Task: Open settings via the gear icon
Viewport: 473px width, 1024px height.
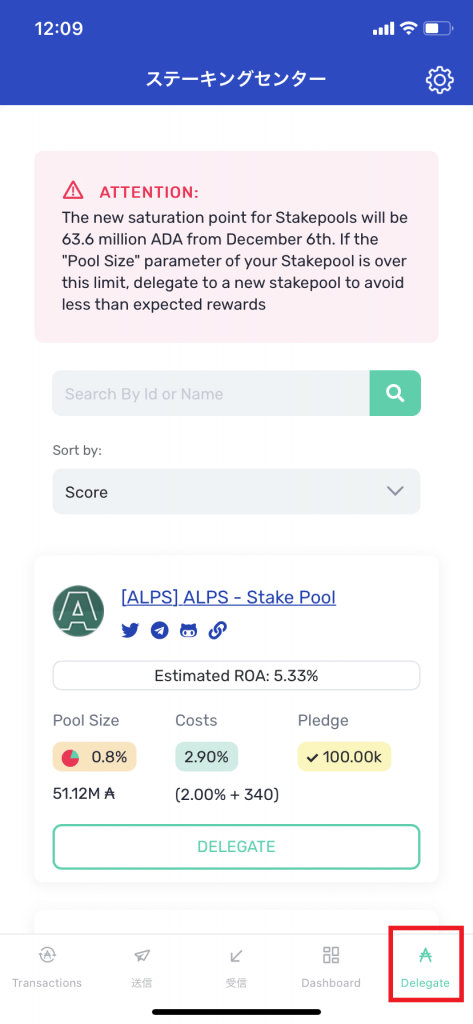Action: (x=439, y=80)
